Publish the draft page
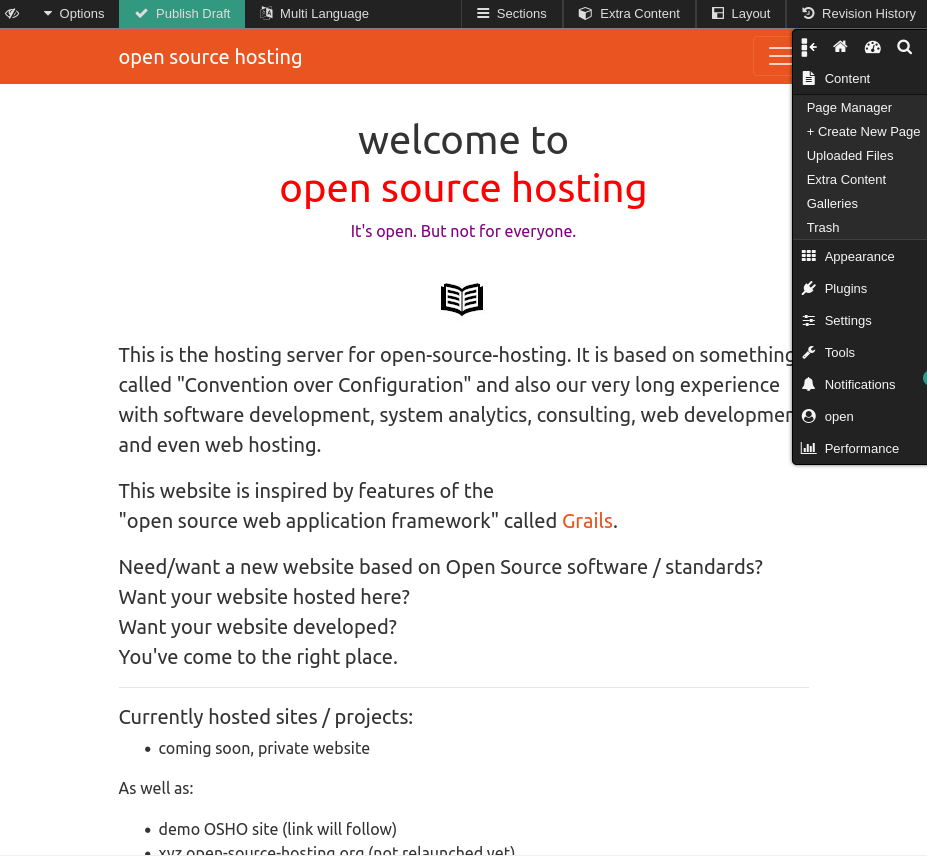 pyautogui.click(x=182, y=14)
